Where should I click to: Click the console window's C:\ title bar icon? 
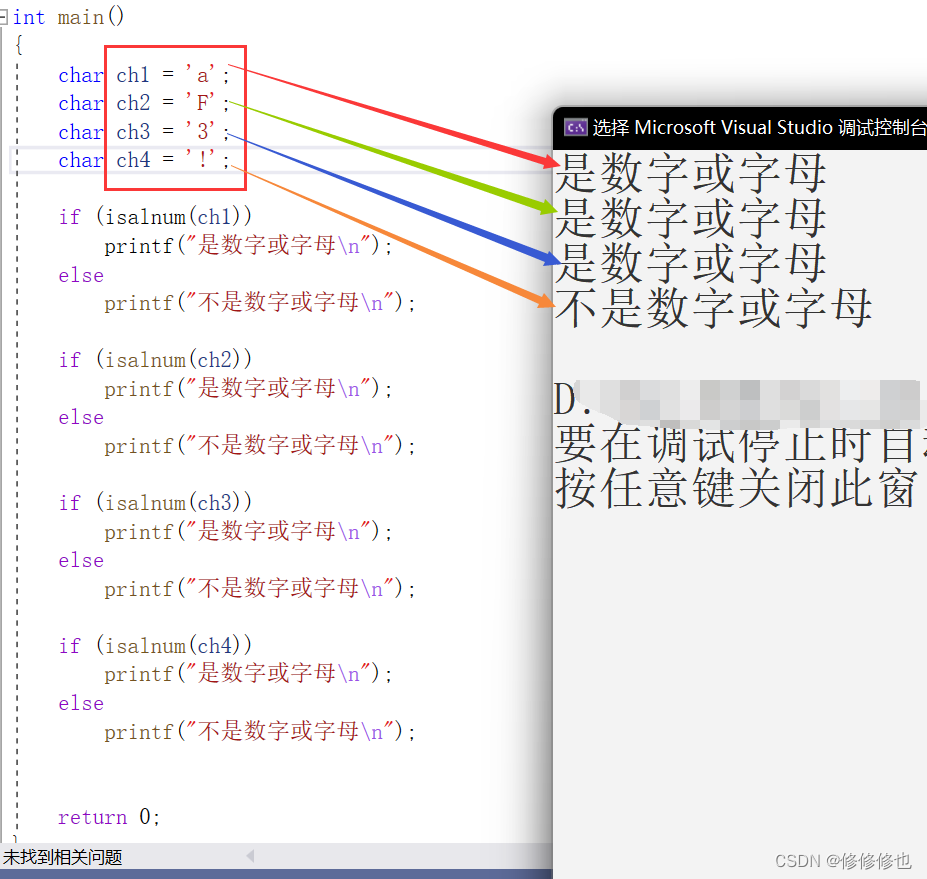575,128
